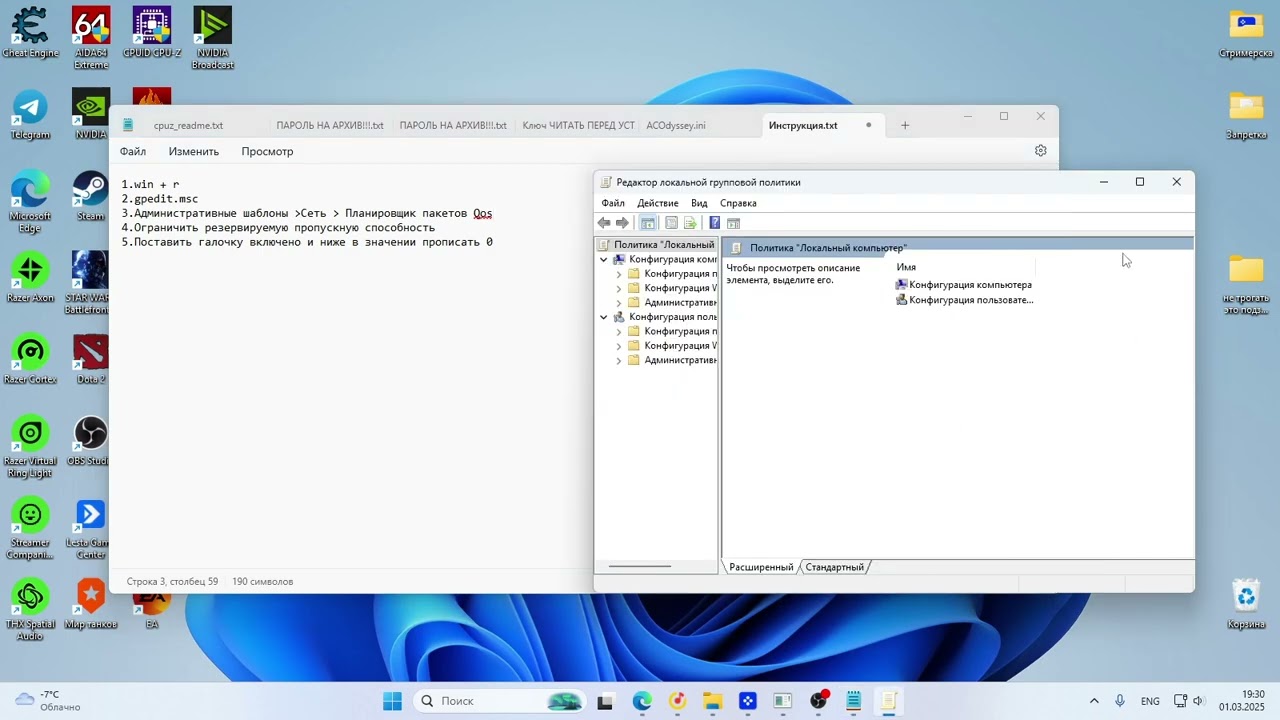Select Razer Virtual Ring Light icon
The image size is (1280, 720).
click(30, 448)
